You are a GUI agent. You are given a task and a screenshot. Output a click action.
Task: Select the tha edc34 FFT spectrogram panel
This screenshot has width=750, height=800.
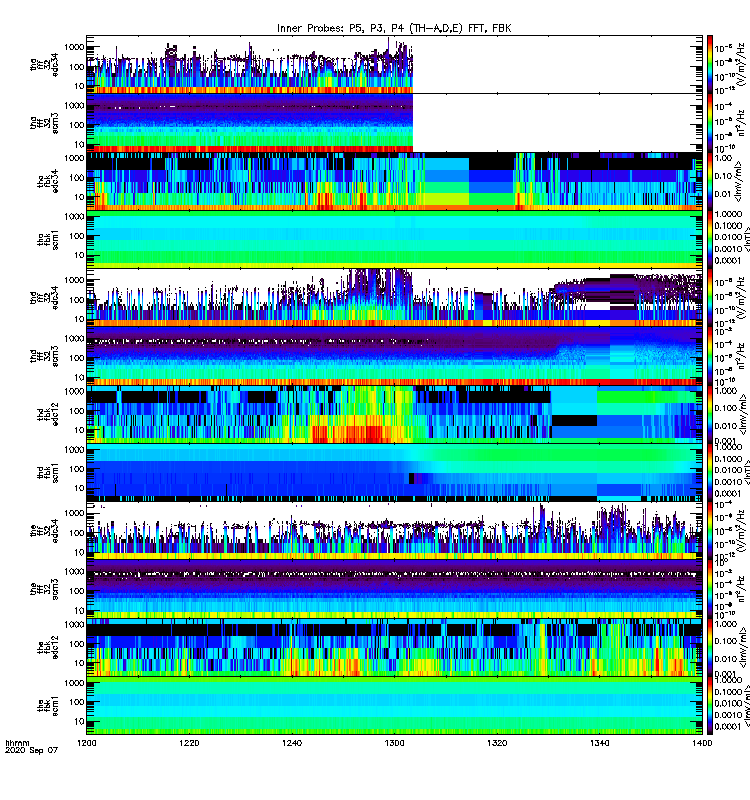(394, 64)
